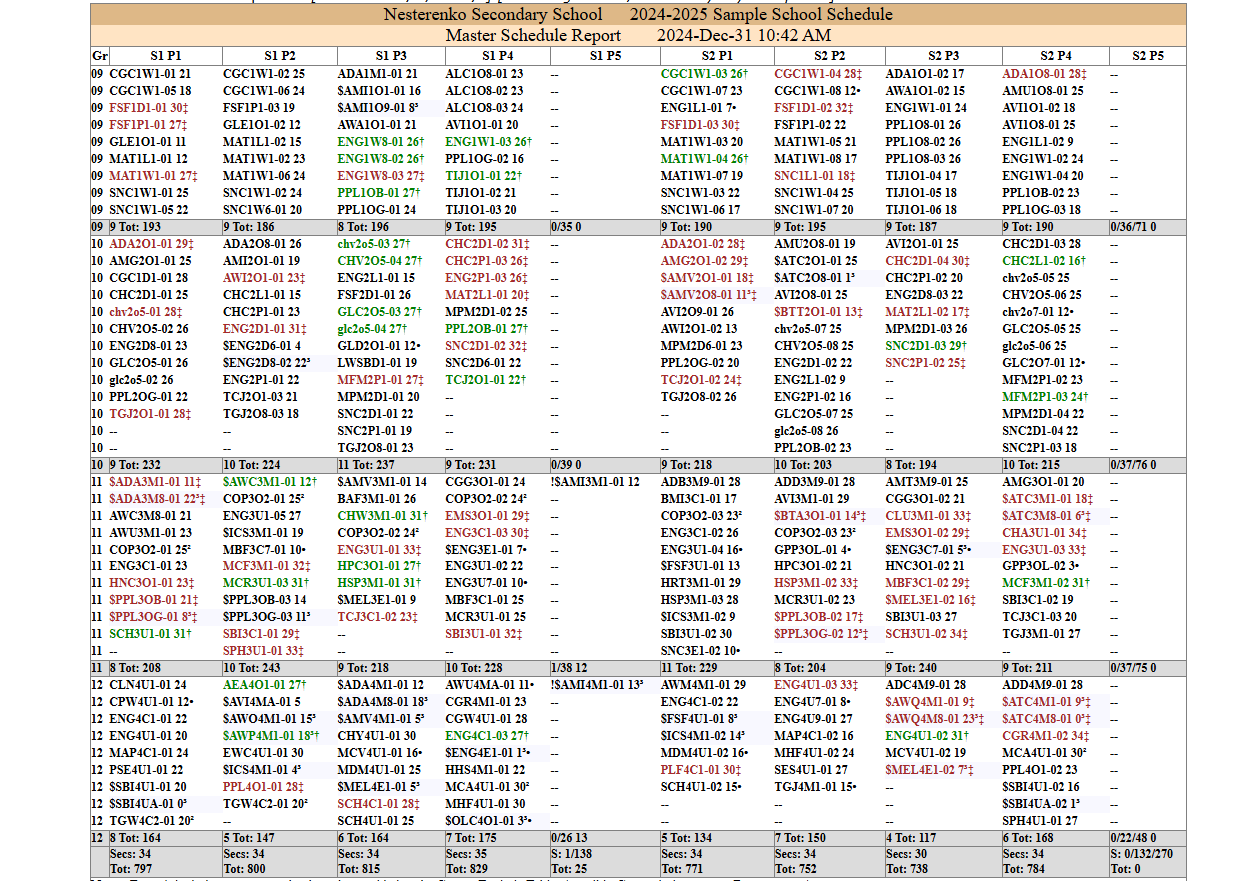This screenshot has height=881, width=1256.
Task: Click the HRT3M1-01 course entry
Action: tap(700, 583)
